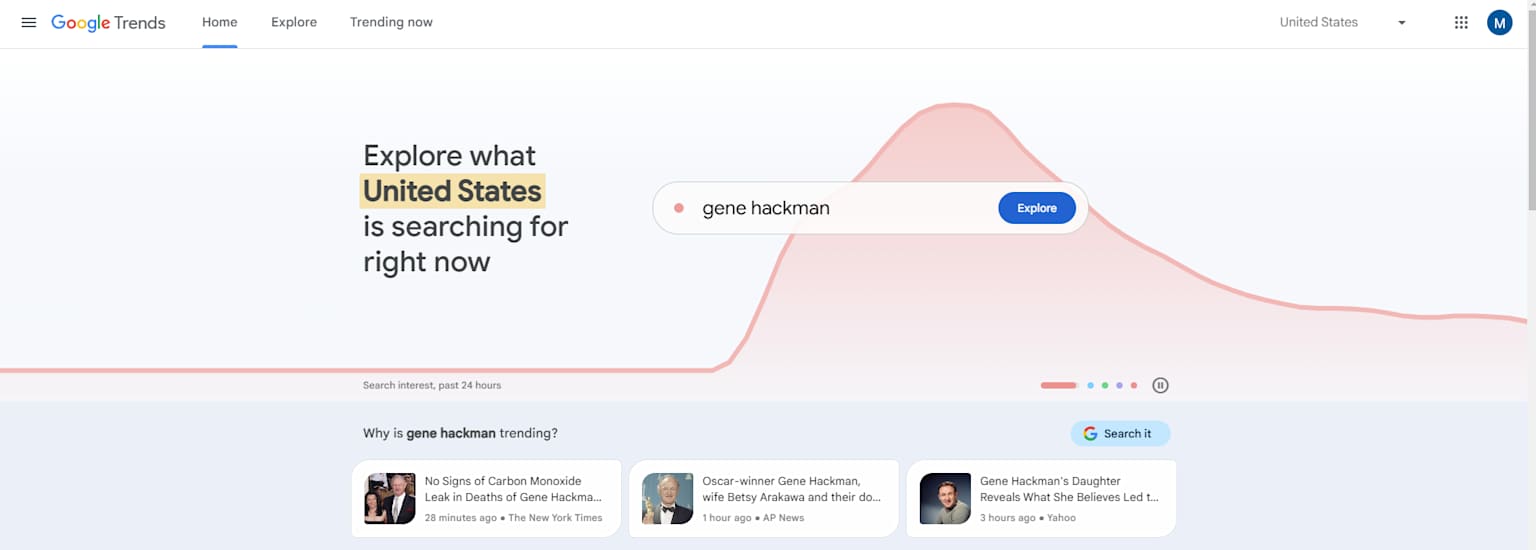The image size is (1536, 550).
Task: Open the New York Times carbon monoxide article
Action: [513, 489]
